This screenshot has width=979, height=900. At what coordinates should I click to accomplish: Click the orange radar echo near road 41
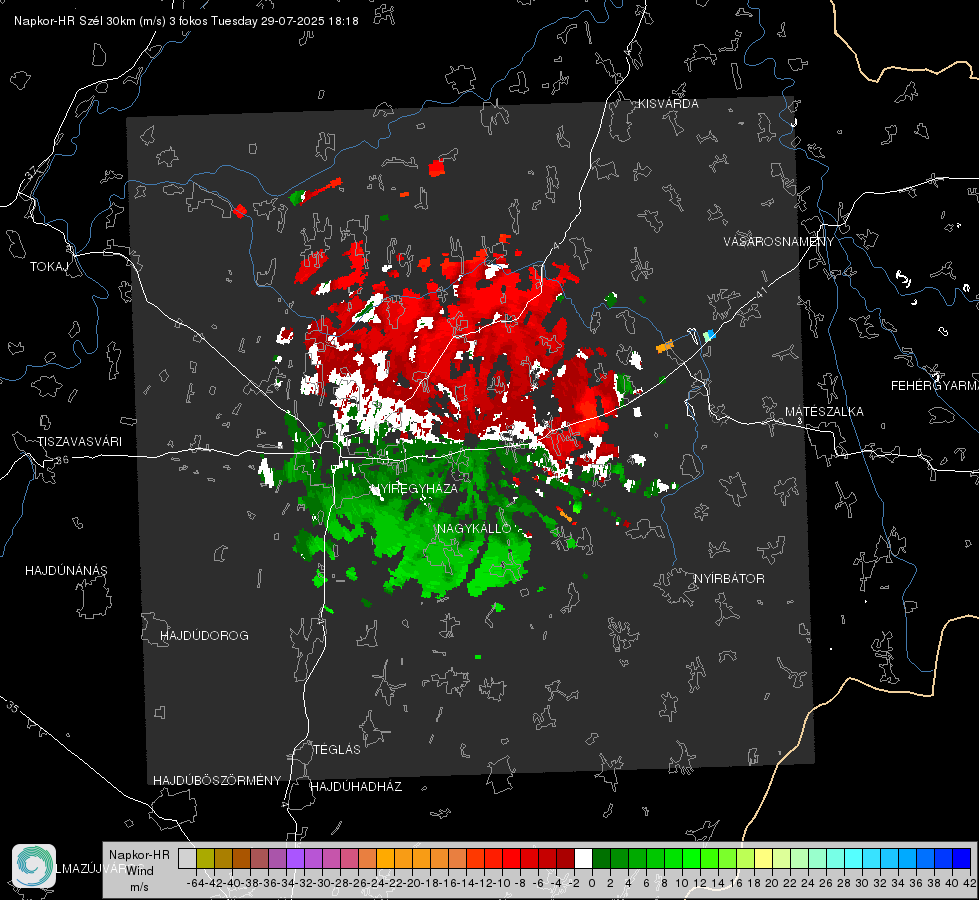coord(665,345)
